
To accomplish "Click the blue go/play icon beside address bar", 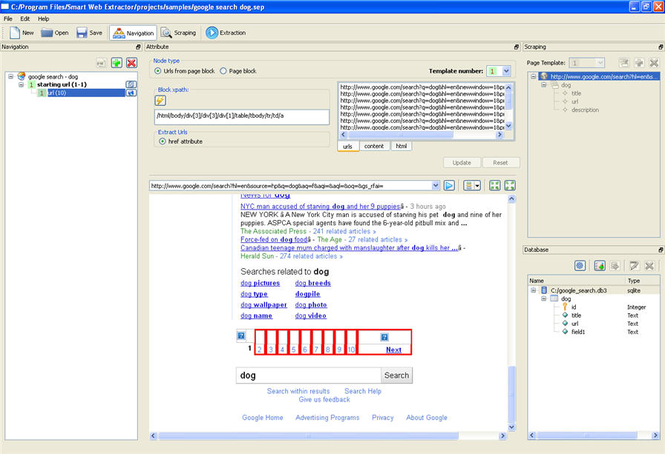I will (449, 185).
